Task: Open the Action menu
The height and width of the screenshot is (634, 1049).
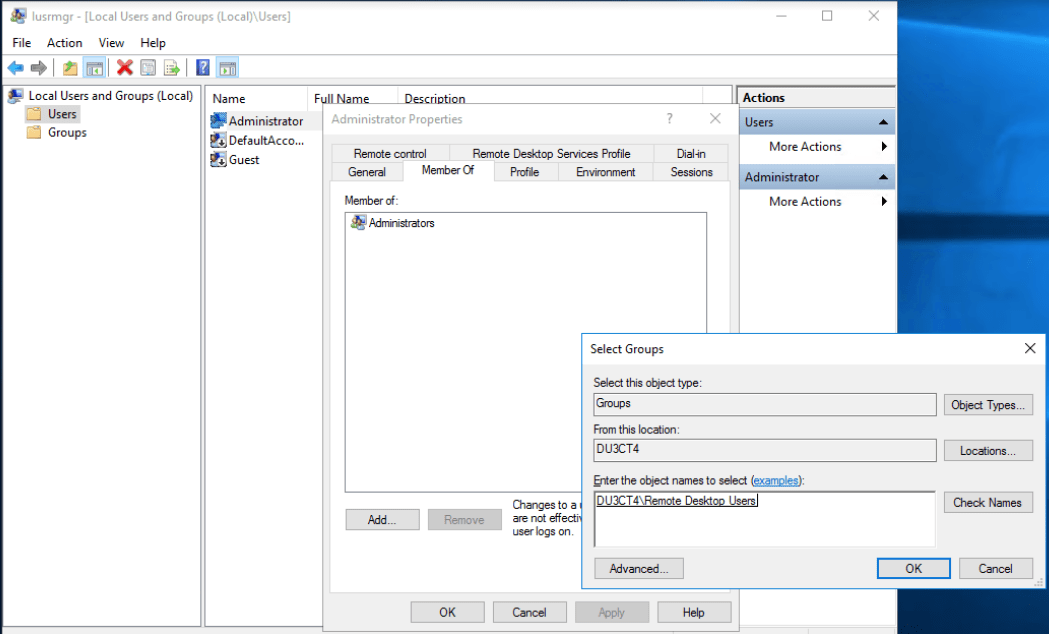Action: coord(65,43)
